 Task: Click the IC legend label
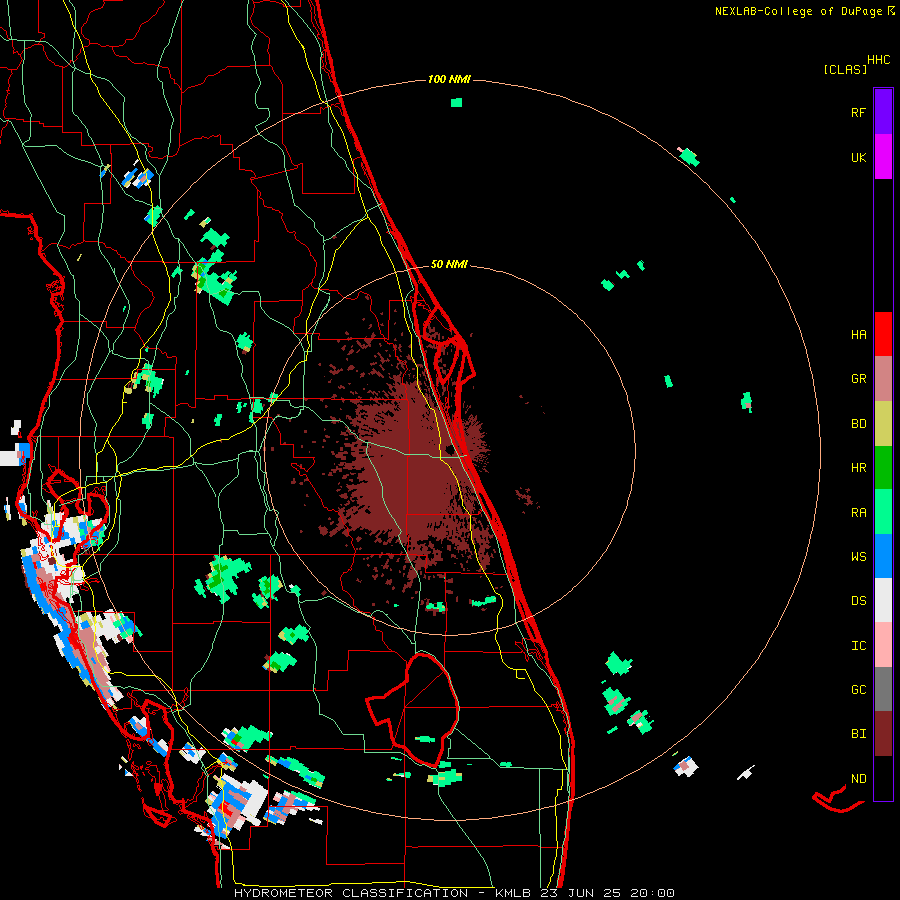coord(859,646)
